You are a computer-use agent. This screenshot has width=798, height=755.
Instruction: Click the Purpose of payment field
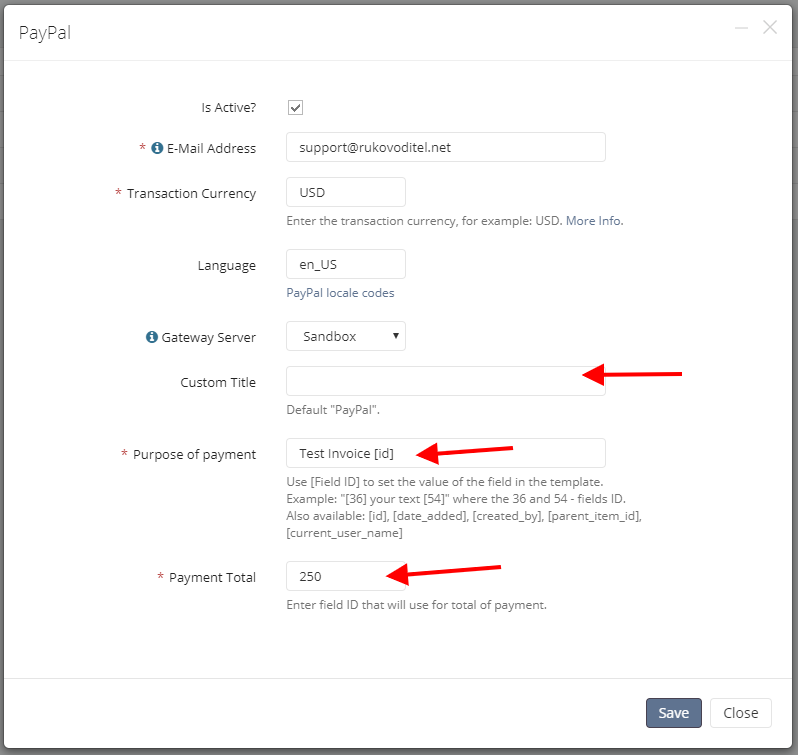pyautogui.click(x=446, y=453)
